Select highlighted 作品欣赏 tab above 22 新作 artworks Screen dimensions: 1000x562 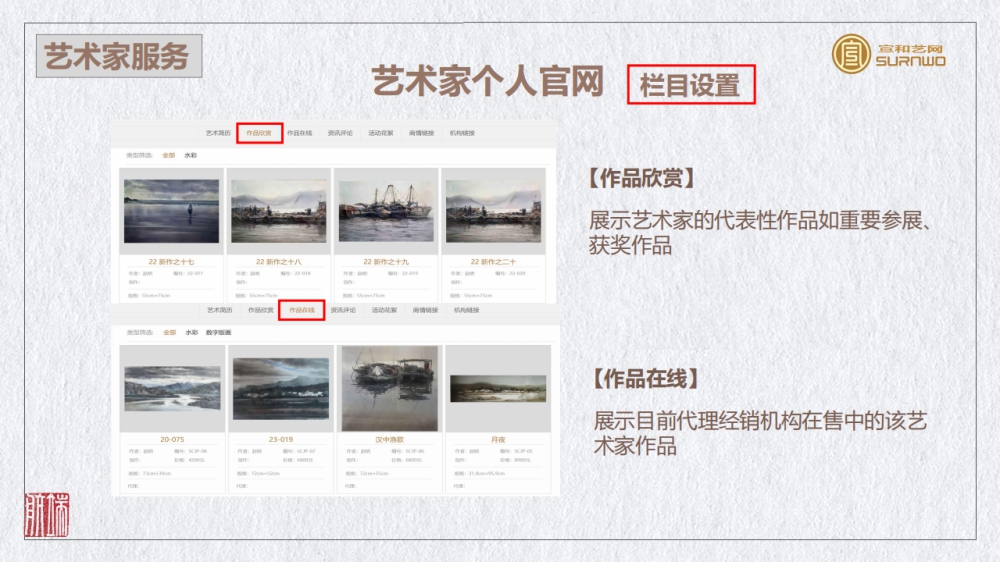pyautogui.click(x=259, y=133)
